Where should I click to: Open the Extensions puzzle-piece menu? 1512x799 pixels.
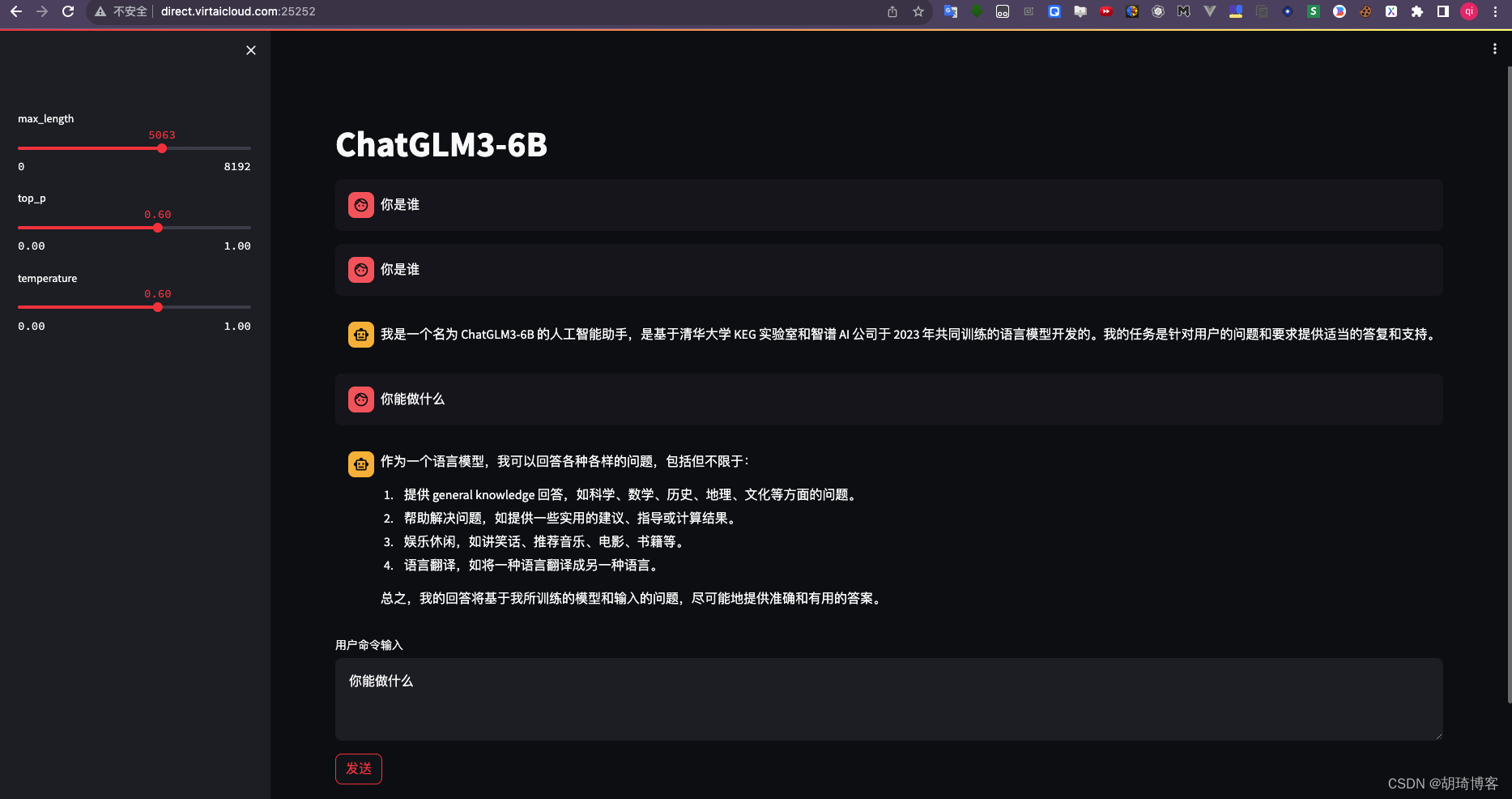coord(1417,11)
